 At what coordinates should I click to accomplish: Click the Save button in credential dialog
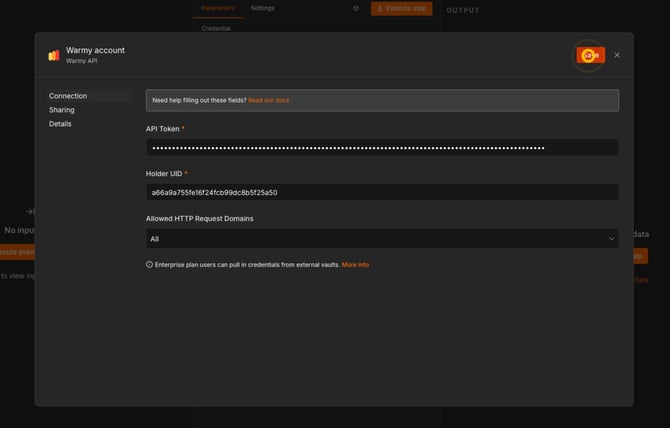click(x=591, y=55)
